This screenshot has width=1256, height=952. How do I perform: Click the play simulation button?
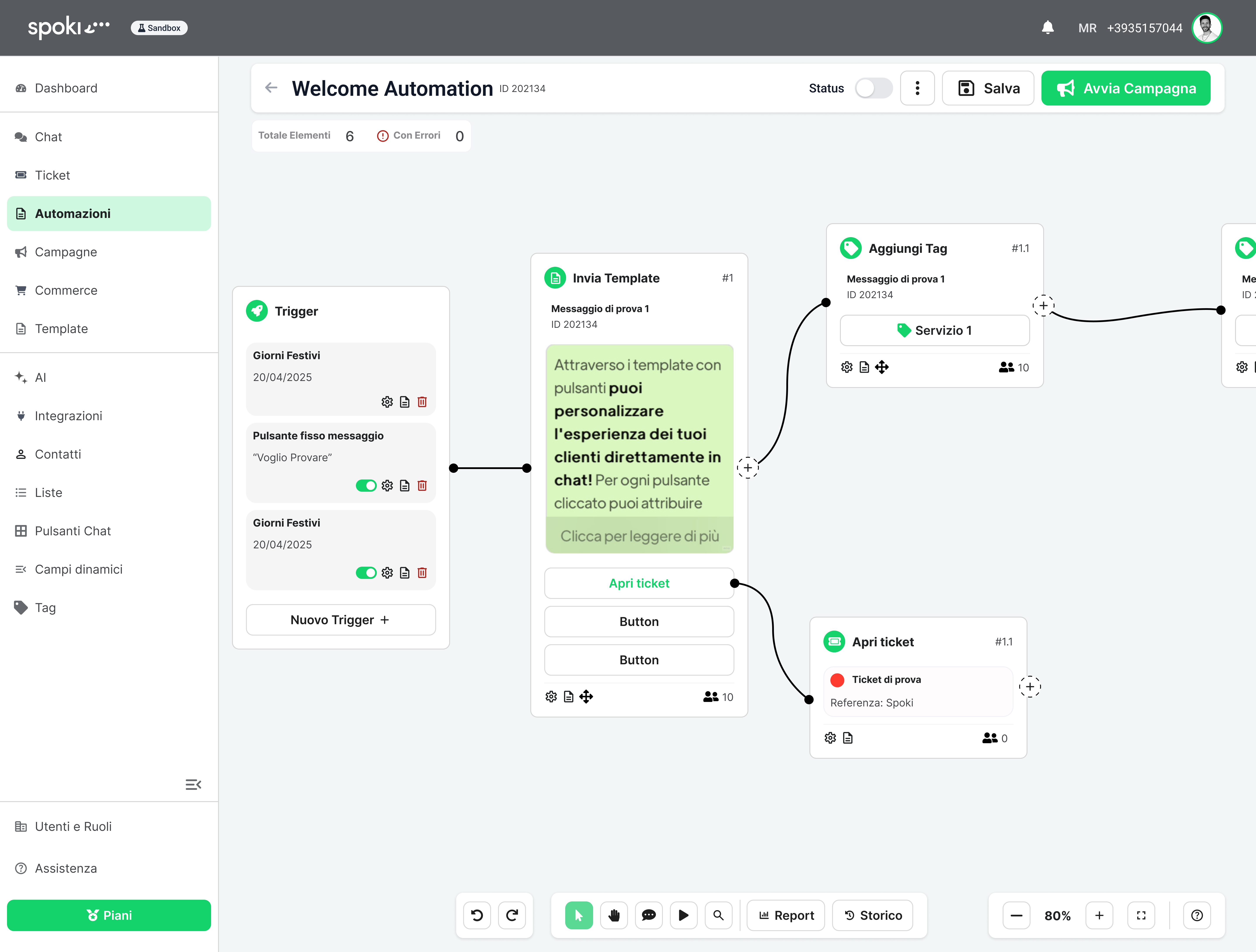click(684, 915)
